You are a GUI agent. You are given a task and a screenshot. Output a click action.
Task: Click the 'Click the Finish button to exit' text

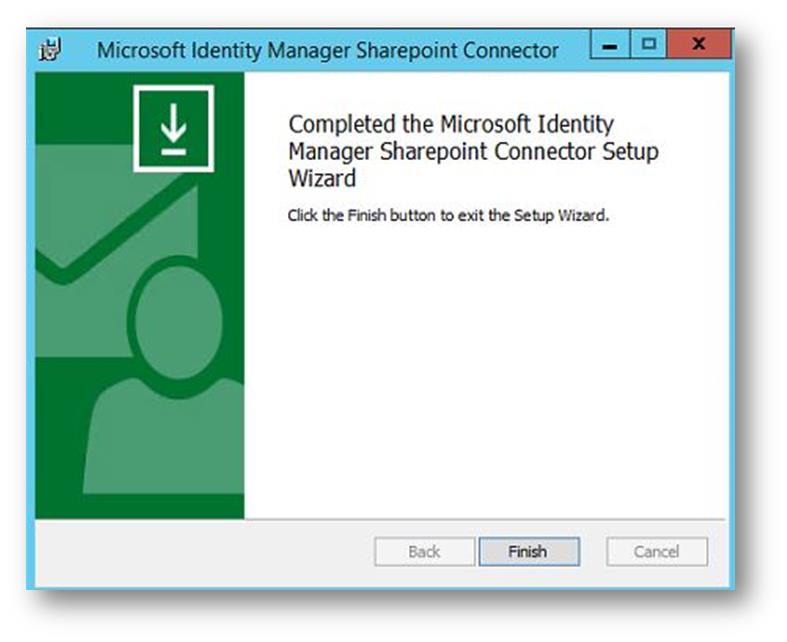[x=448, y=215]
